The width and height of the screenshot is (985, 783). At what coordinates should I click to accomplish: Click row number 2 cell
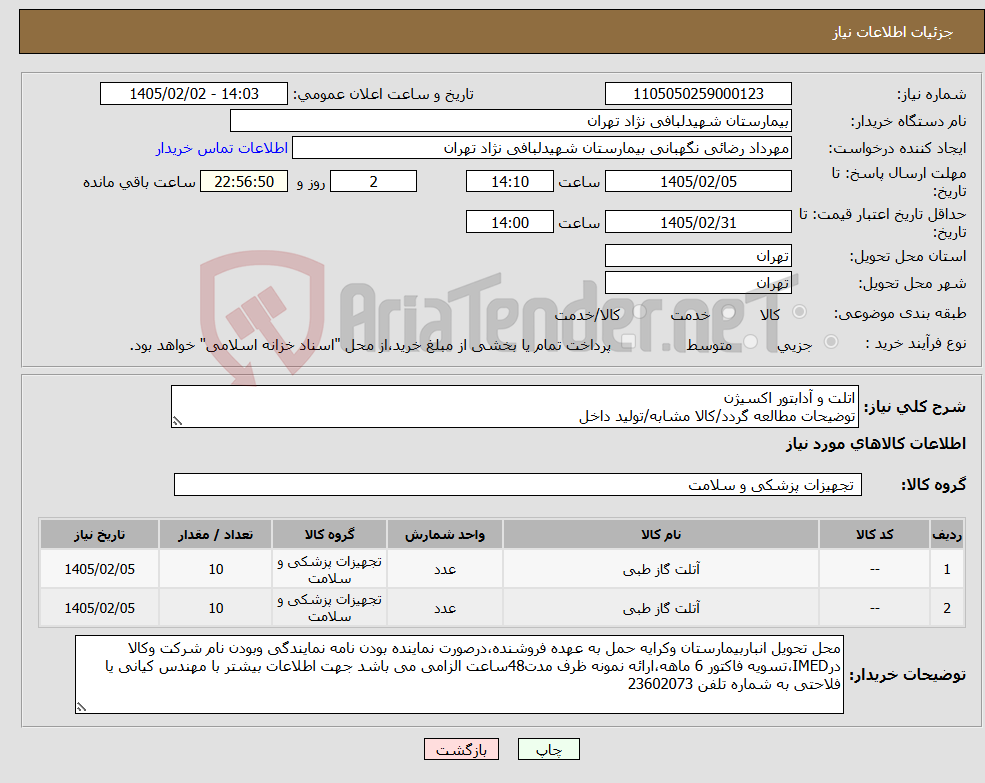pos(947,608)
